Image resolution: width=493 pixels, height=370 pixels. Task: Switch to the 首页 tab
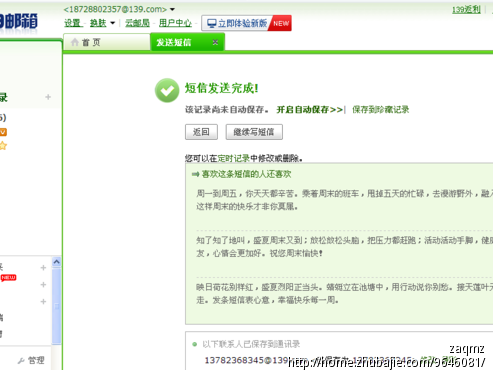pos(107,42)
